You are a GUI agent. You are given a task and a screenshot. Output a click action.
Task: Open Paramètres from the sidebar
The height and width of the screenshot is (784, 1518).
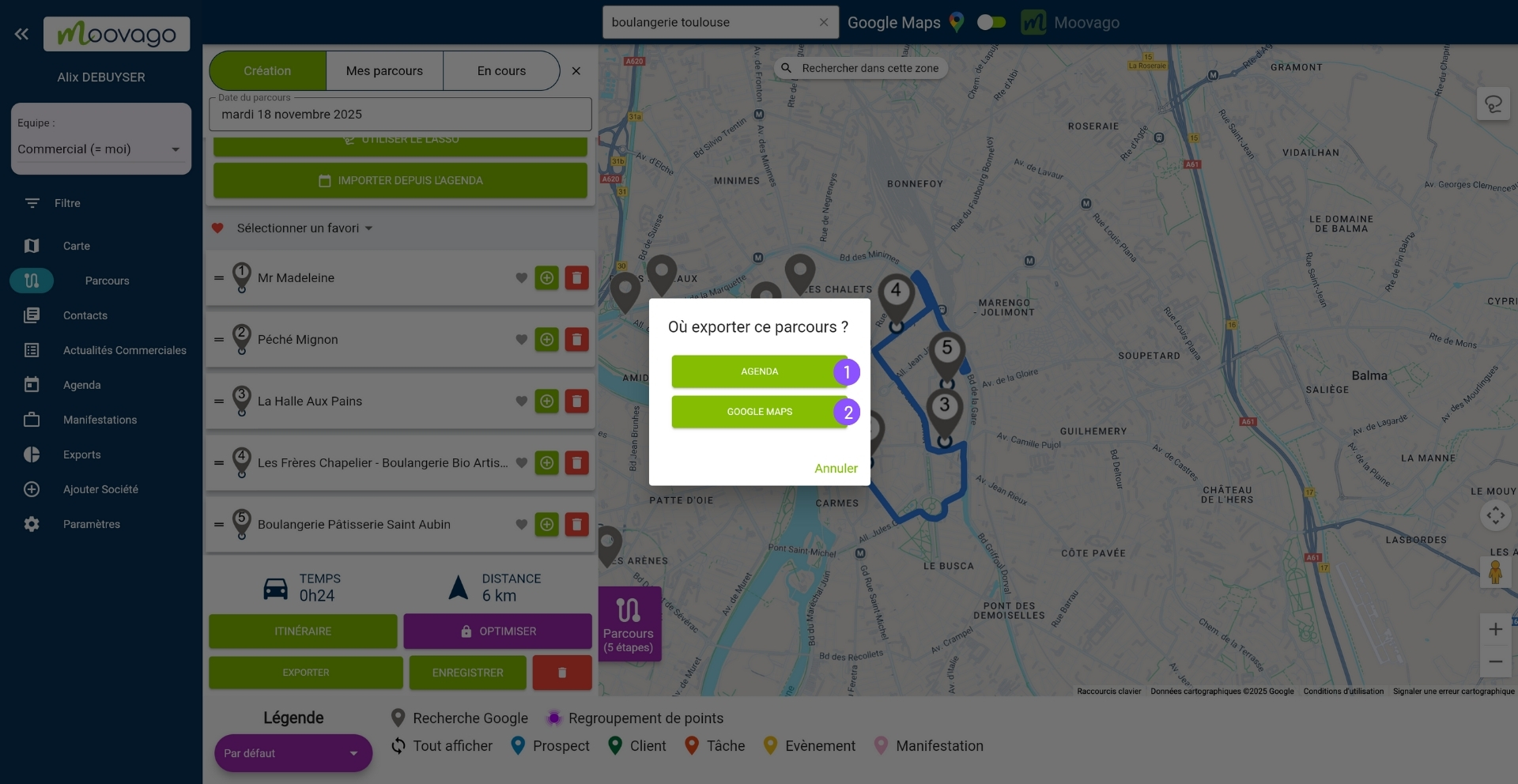(x=93, y=524)
